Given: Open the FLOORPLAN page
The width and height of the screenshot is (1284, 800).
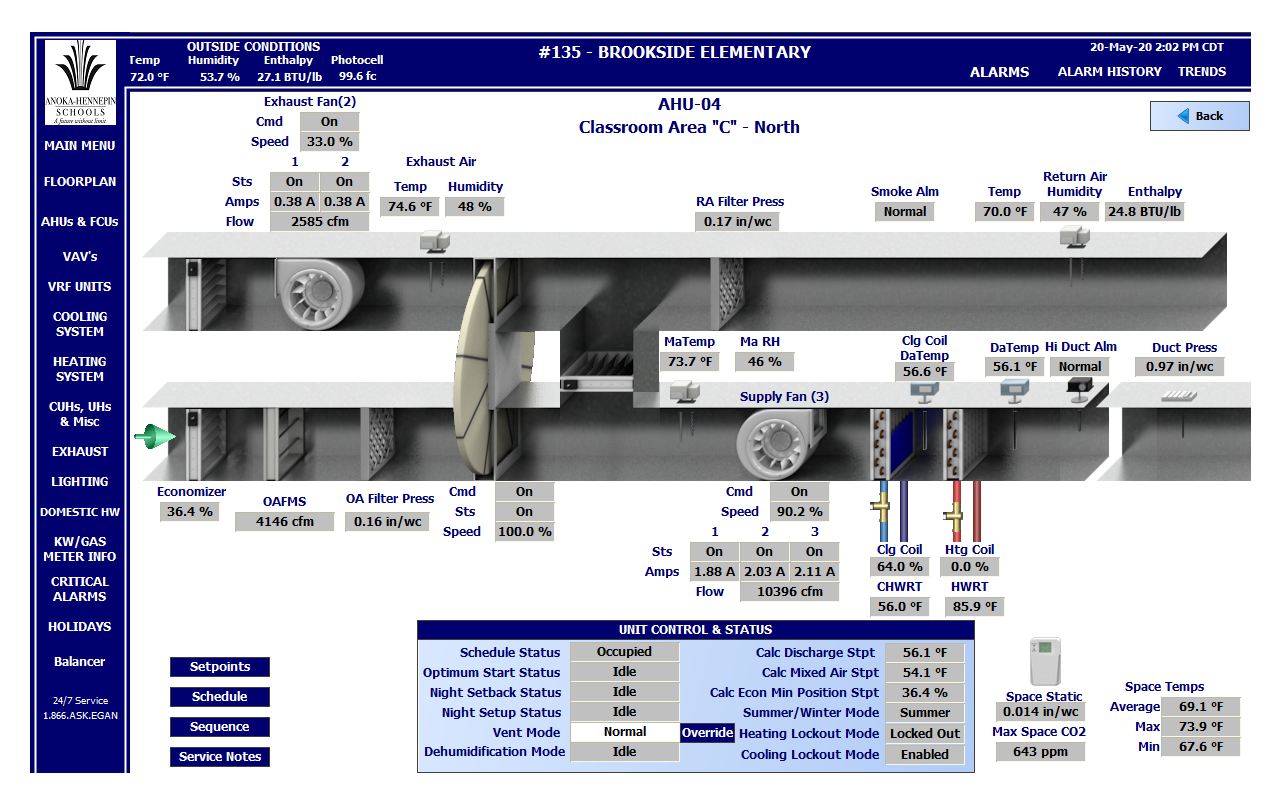Looking at the screenshot, I should pos(80,182).
